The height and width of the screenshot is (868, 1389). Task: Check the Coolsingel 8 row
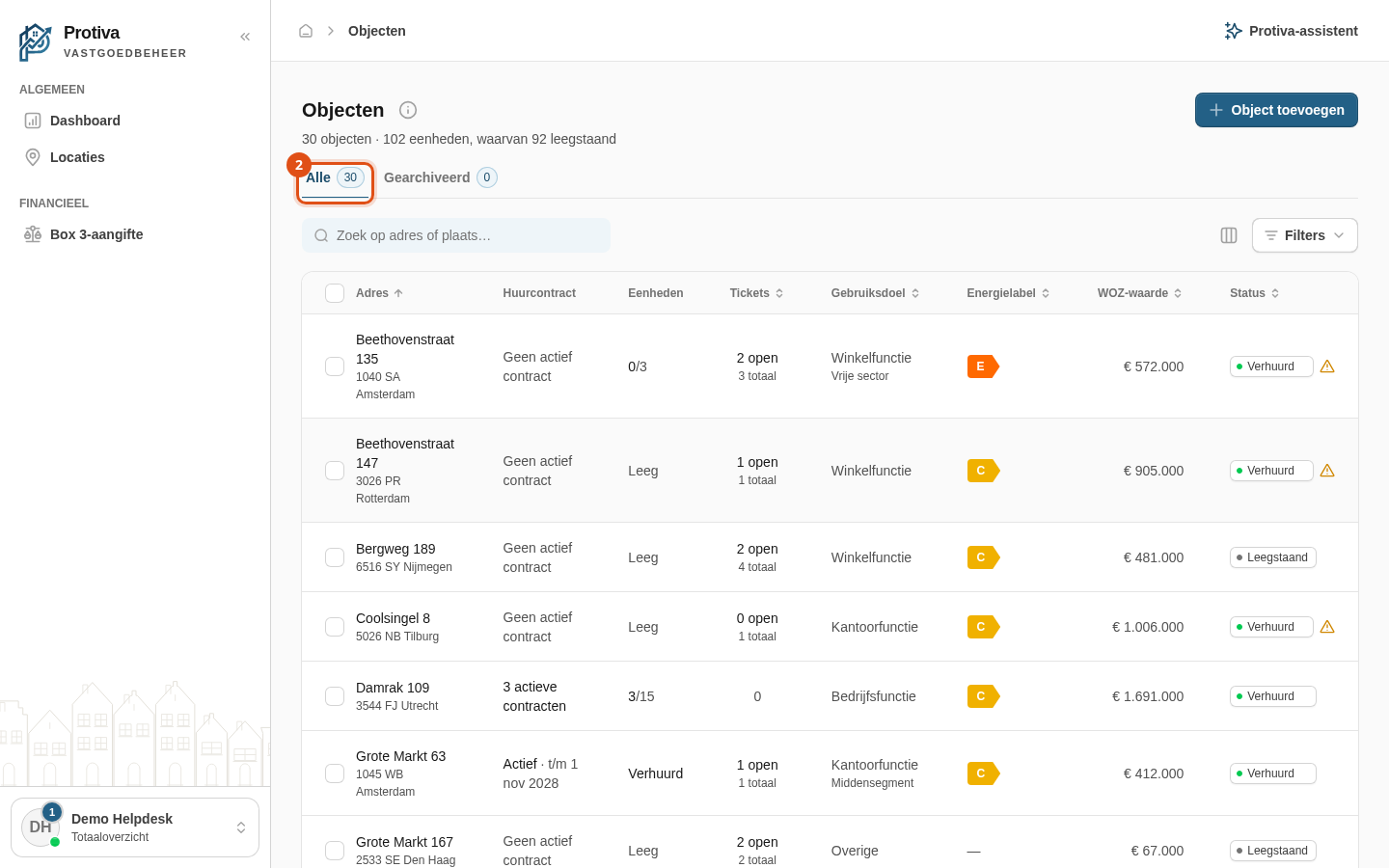click(335, 627)
